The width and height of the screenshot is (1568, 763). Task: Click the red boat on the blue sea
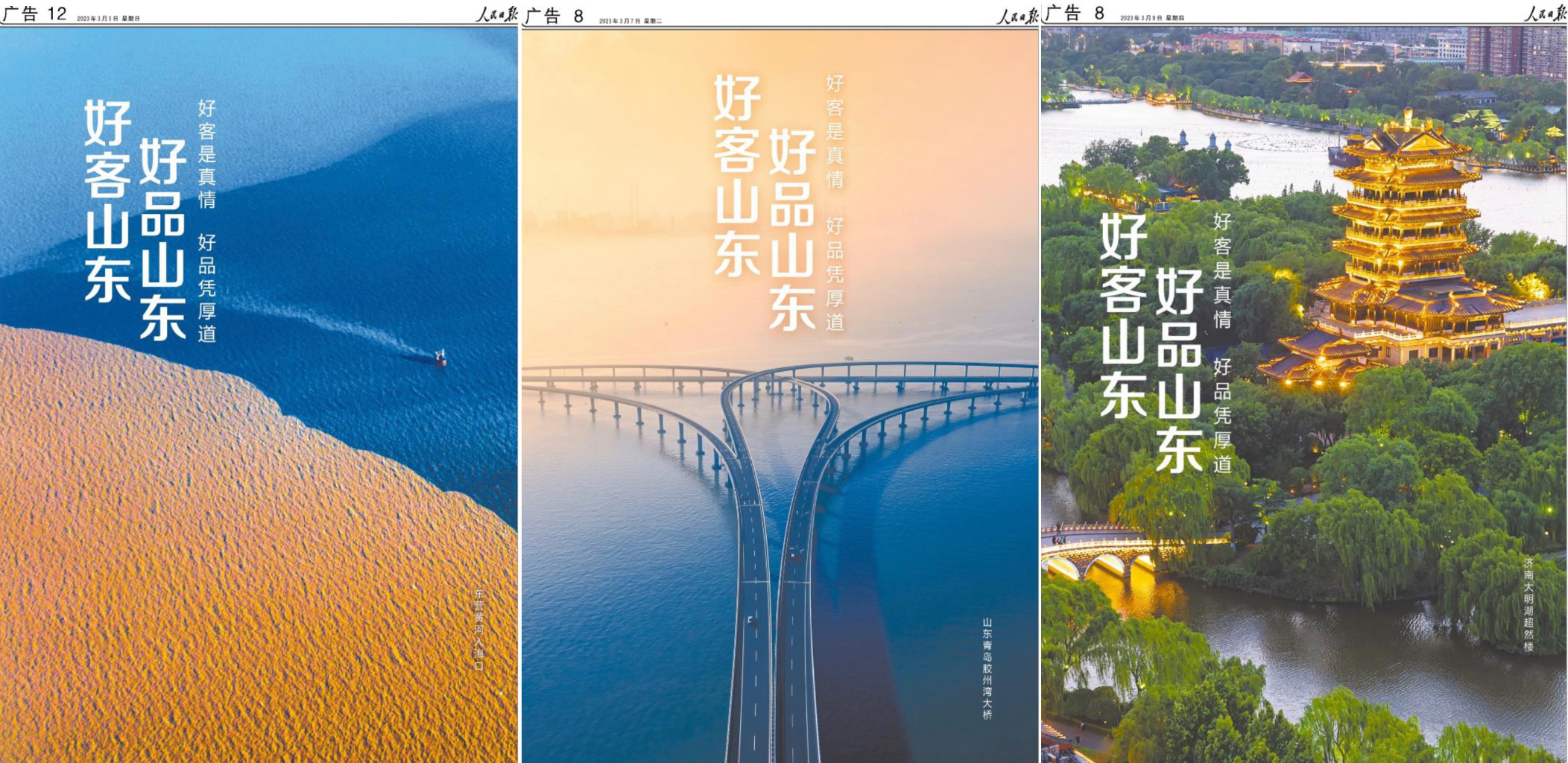pyautogui.click(x=440, y=358)
